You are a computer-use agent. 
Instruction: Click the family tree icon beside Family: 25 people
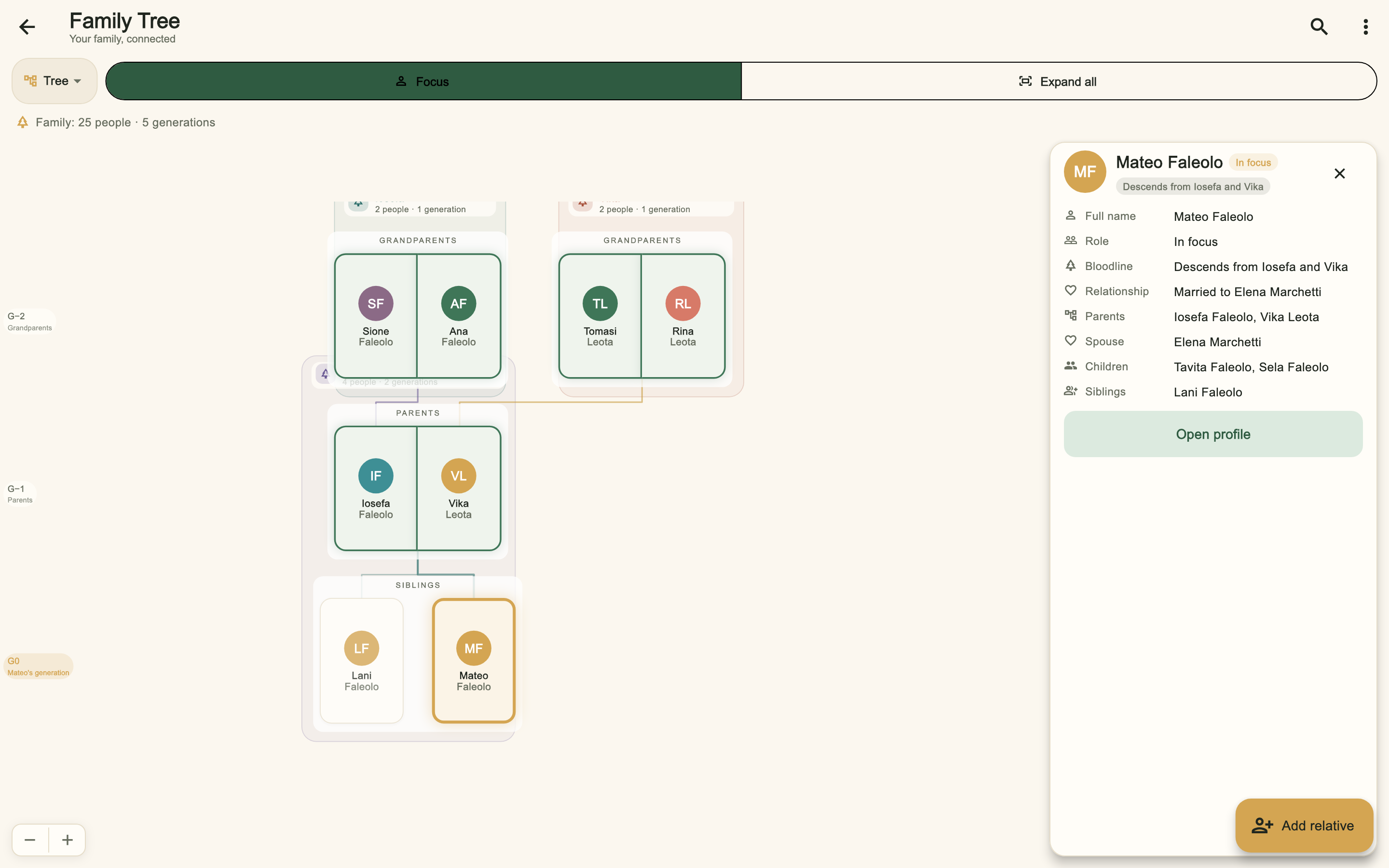pos(22,122)
